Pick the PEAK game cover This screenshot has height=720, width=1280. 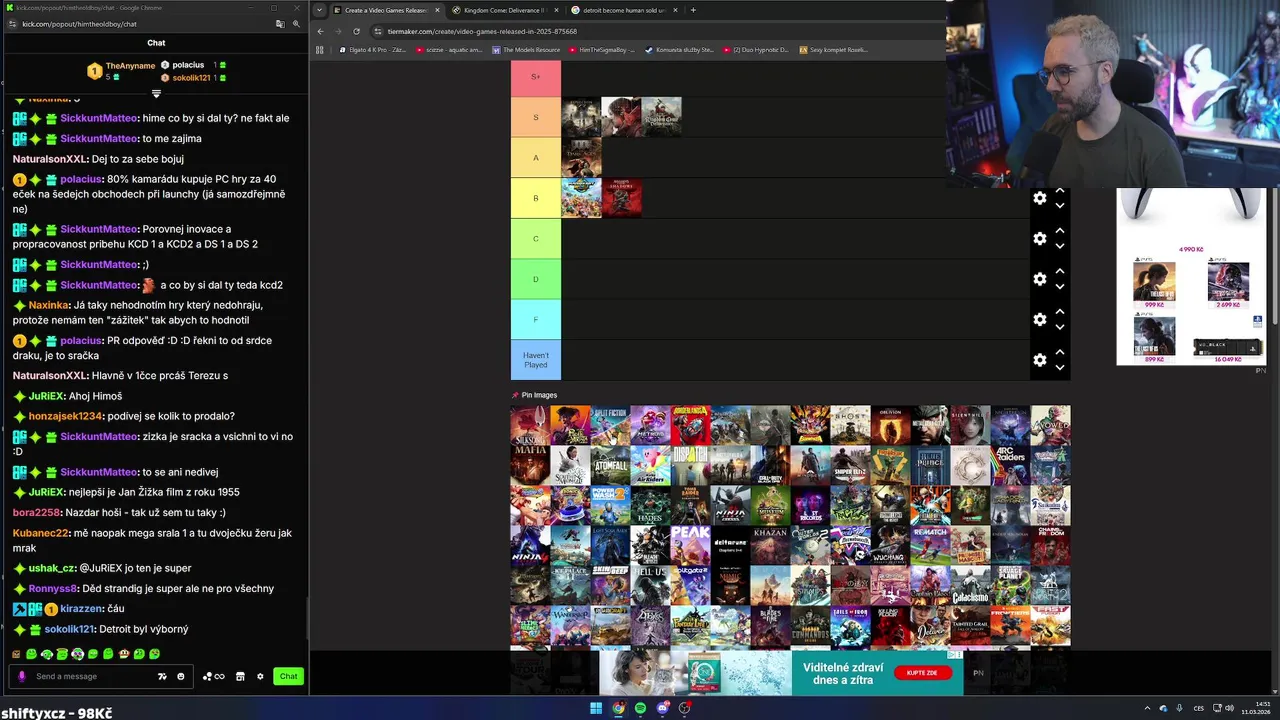690,546
